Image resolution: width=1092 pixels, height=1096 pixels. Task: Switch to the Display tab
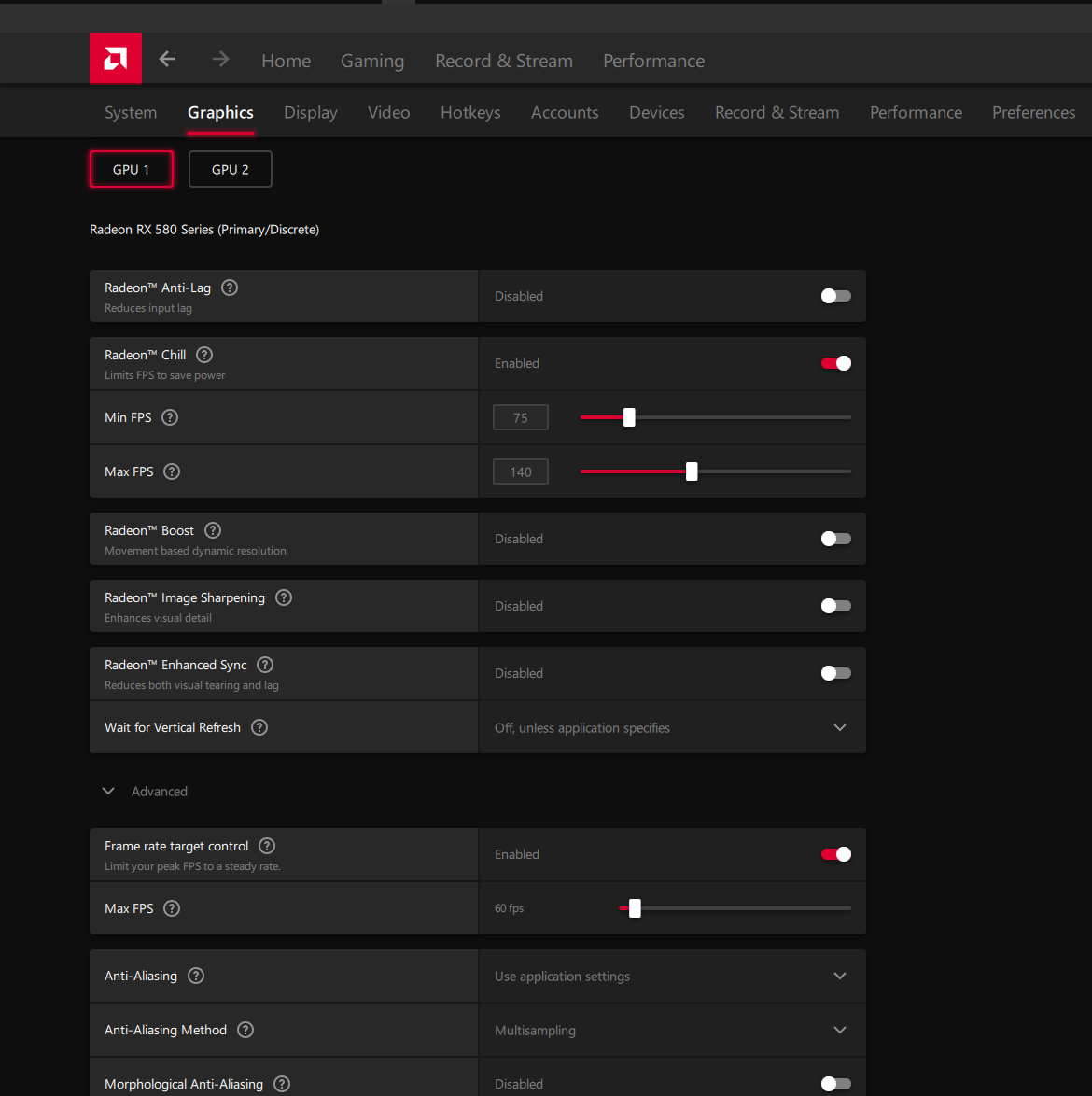tap(310, 113)
